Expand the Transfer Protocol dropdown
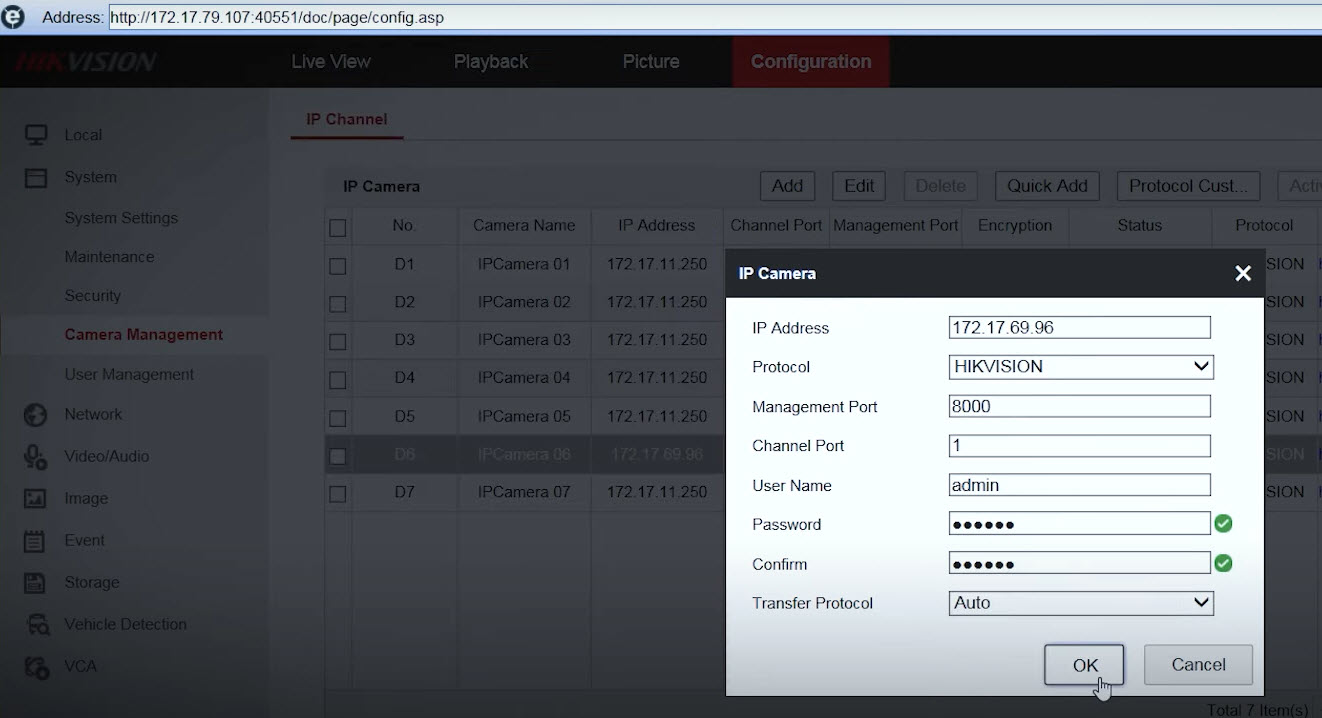The width and height of the screenshot is (1322, 718). (x=1080, y=603)
